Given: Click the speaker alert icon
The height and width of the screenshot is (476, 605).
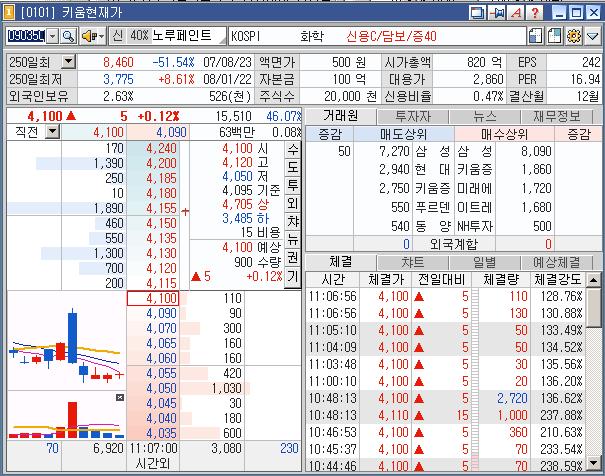Looking at the screenshot, I should (x=89, y=36).
